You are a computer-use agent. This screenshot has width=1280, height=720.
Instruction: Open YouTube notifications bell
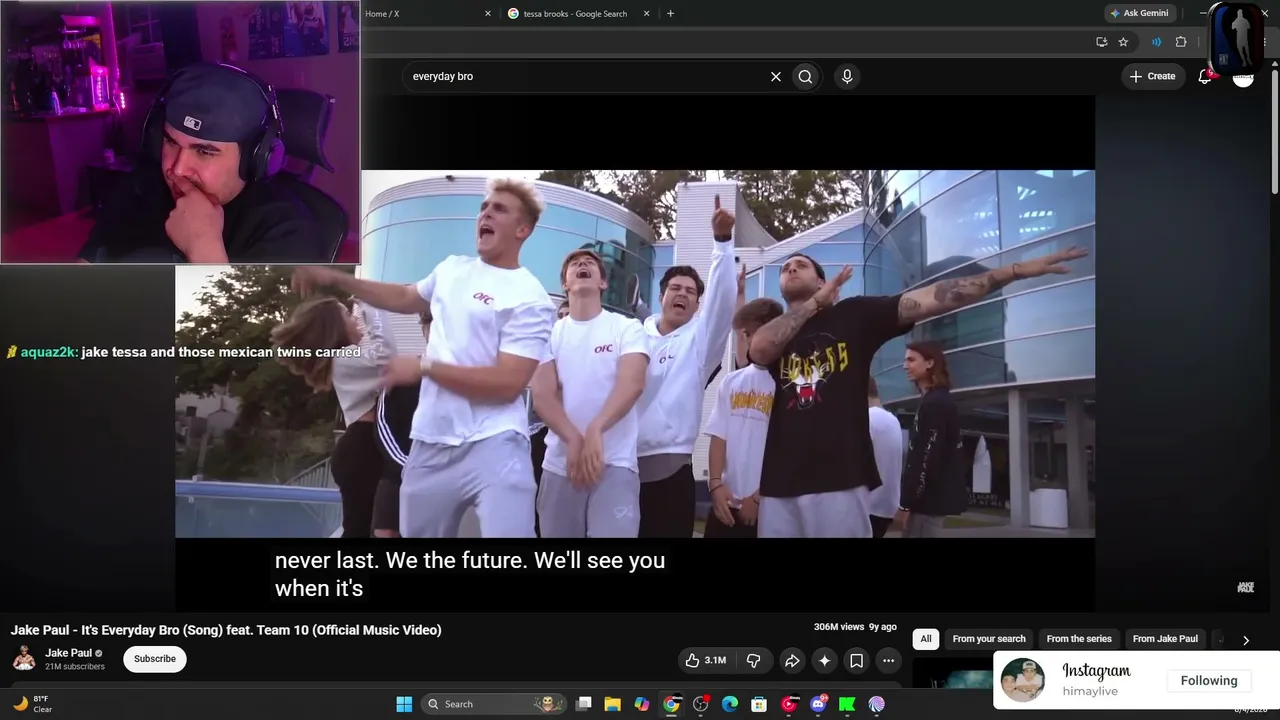1205,76
